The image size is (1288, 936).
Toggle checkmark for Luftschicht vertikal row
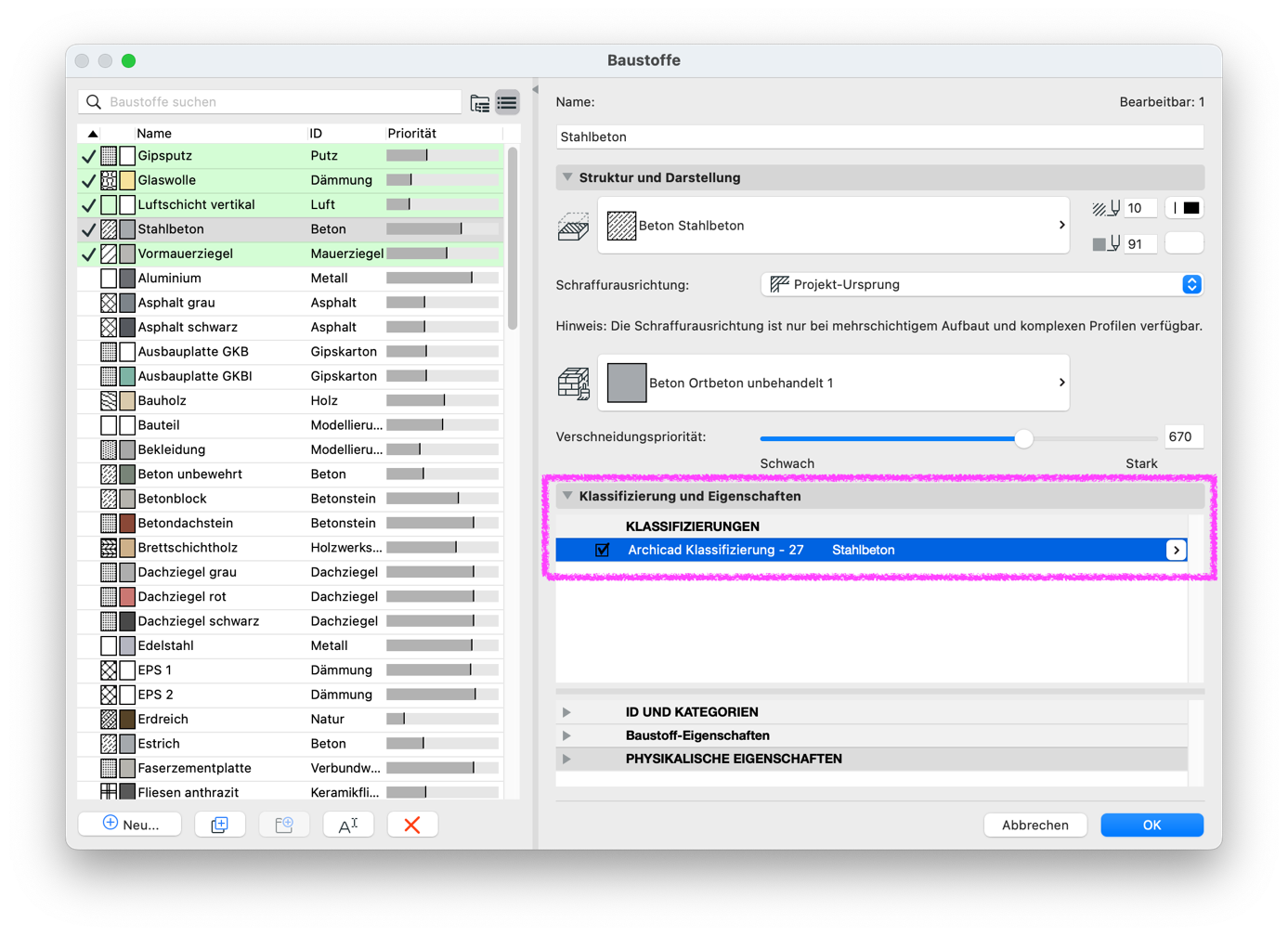[89, 204]
